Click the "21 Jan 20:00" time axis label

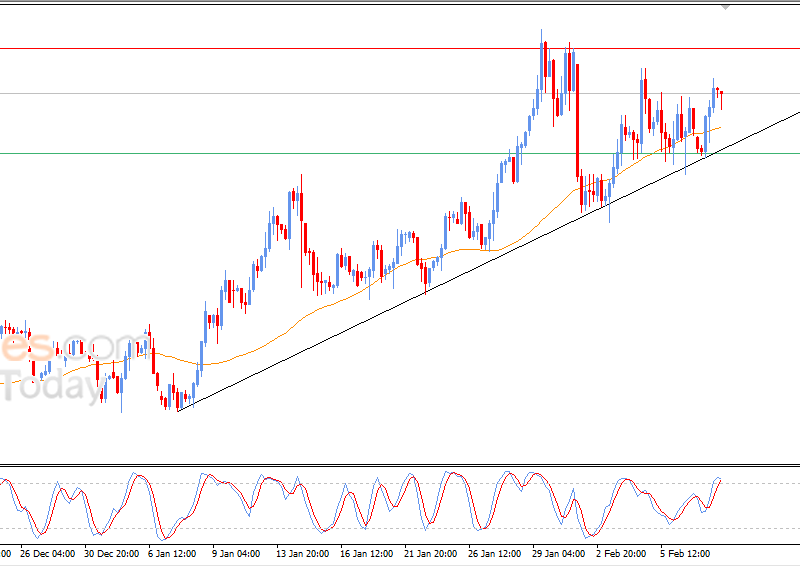point(432,552)
